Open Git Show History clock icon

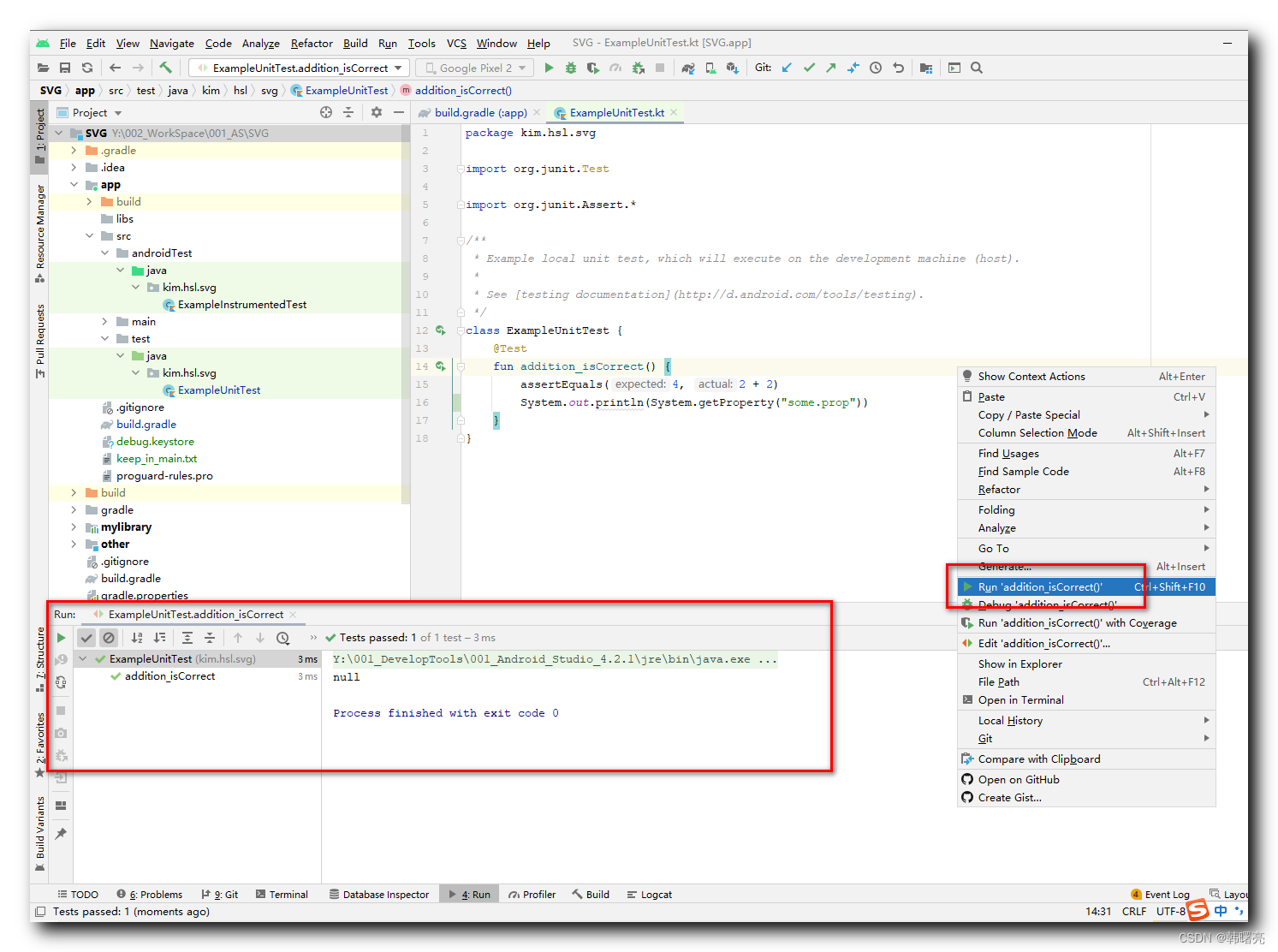point(876,68)
